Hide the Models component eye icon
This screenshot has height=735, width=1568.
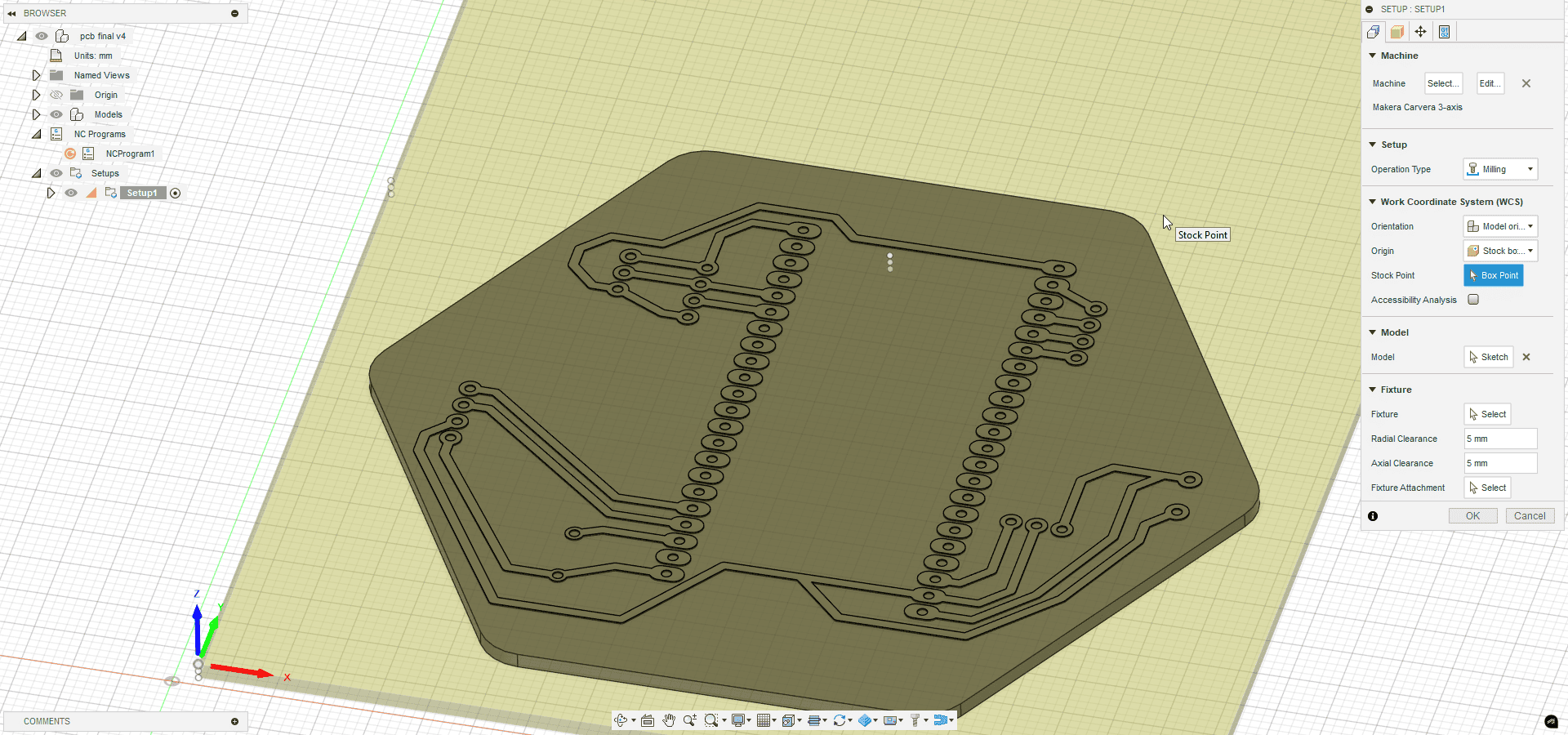[56, 114]
